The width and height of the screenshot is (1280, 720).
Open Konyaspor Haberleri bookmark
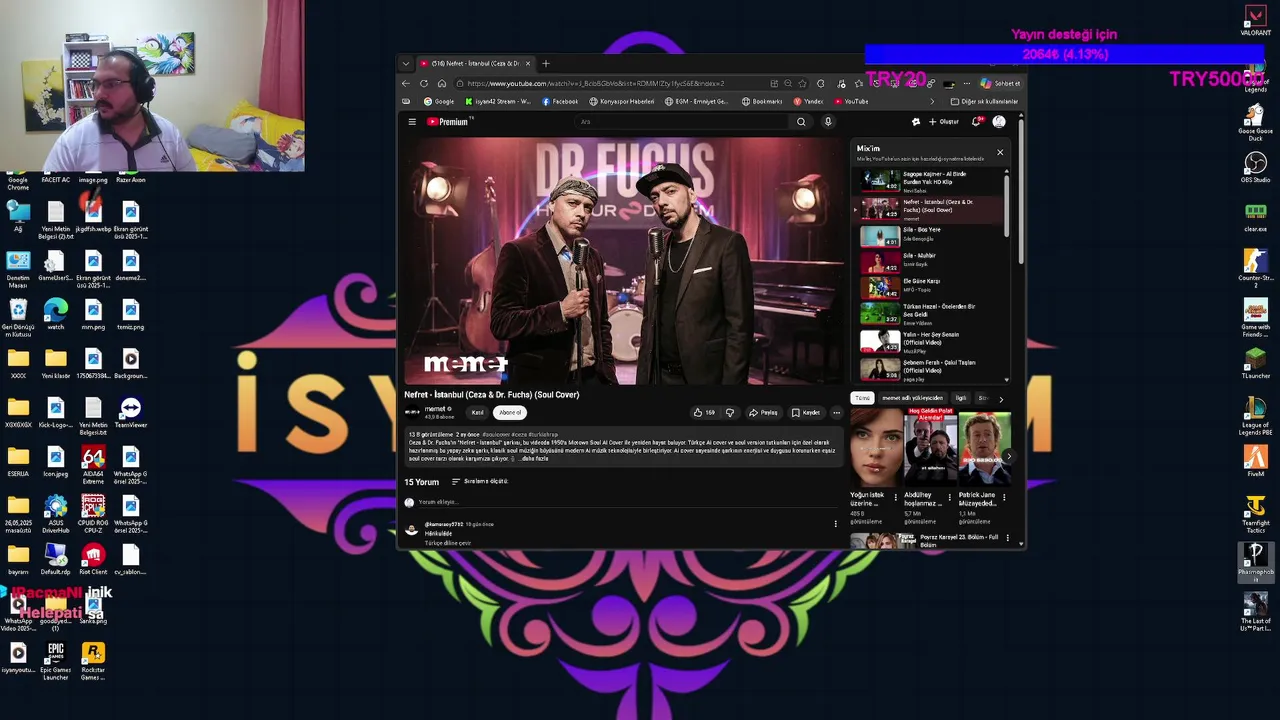coord(621,101)
